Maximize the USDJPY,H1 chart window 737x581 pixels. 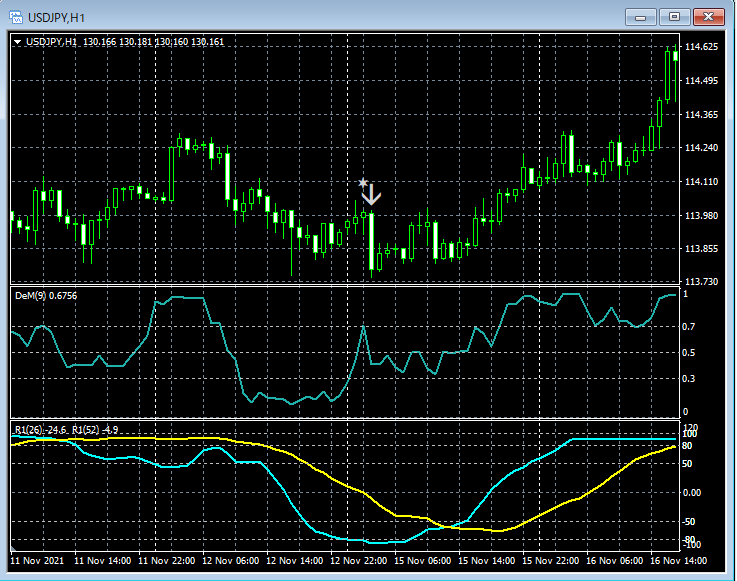674,17
